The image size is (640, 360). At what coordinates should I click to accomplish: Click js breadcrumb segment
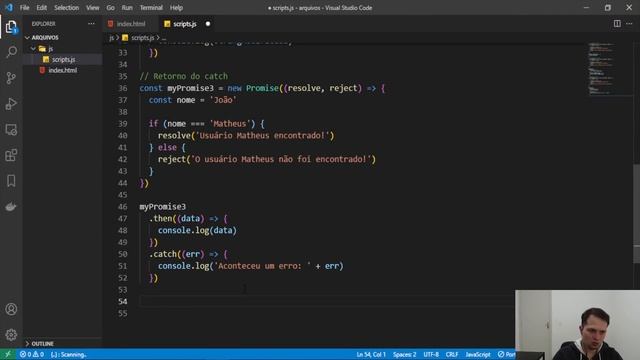click(x=111, y=38)
